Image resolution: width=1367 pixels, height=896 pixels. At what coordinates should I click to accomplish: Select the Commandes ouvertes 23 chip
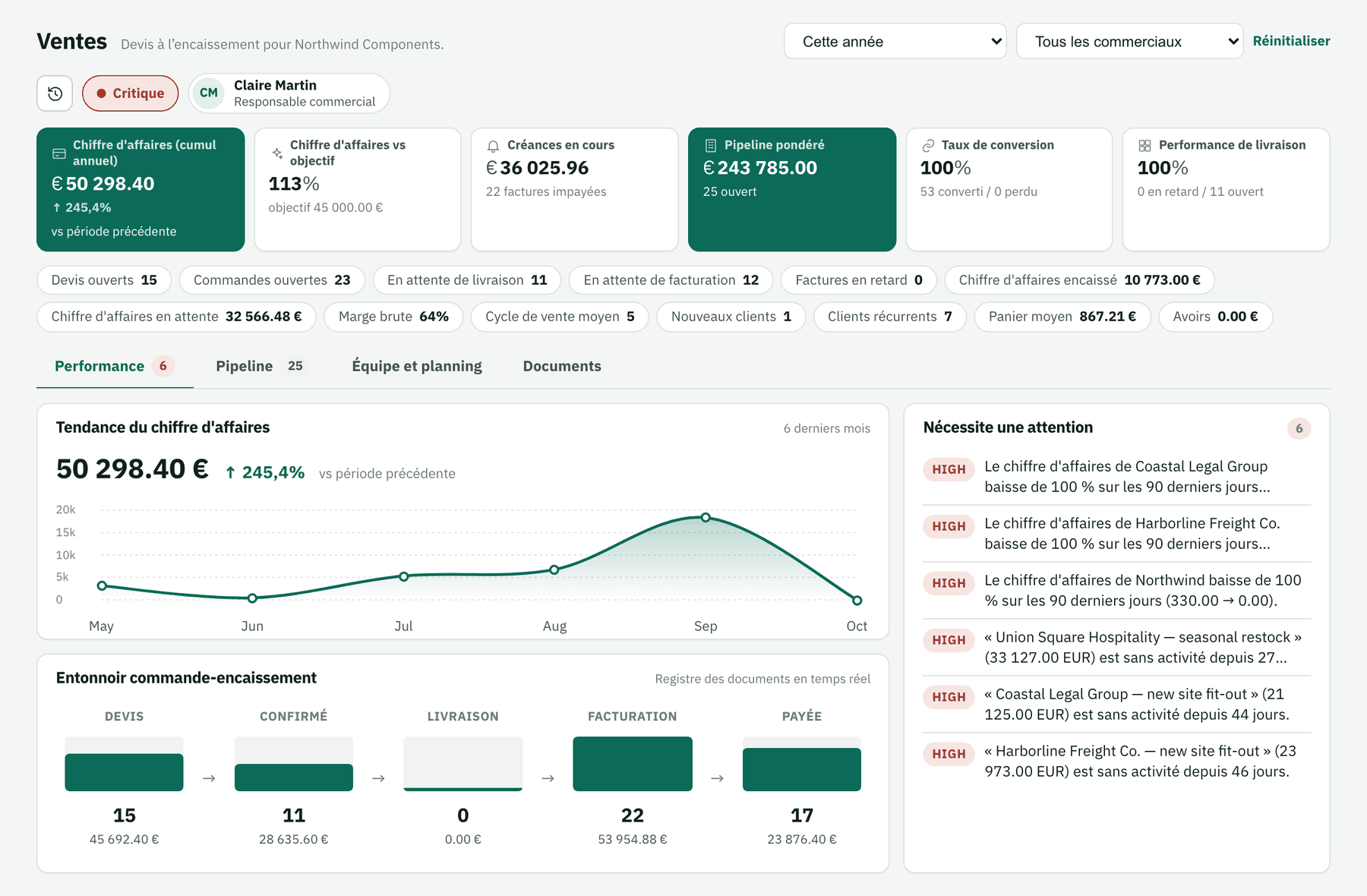pyautogui.click(x=272, y=280)
